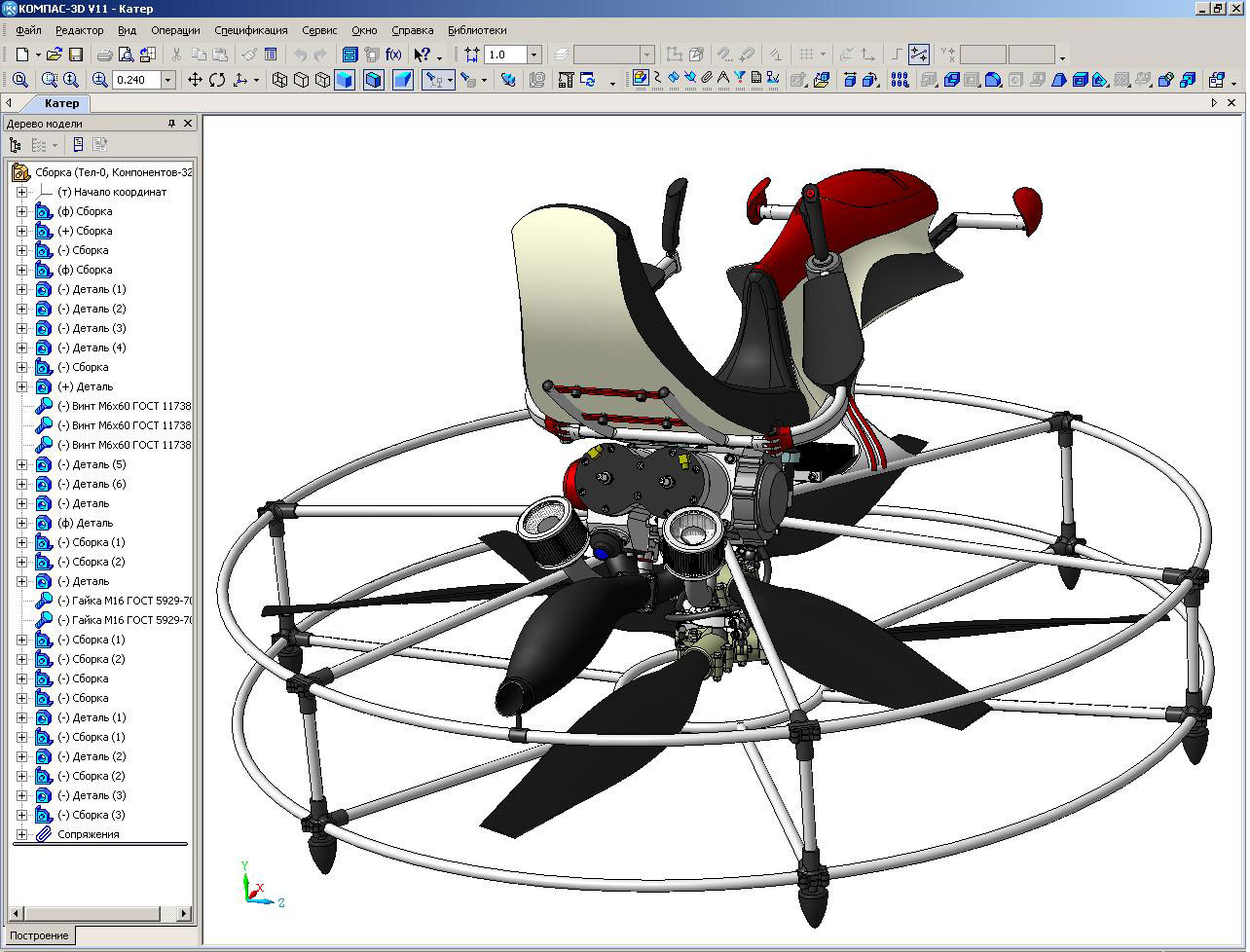1250x952 pixels.
Task: Open the zoom scale 0.240 dropdown
Action: pyautogui.click(x=167, y=79)
